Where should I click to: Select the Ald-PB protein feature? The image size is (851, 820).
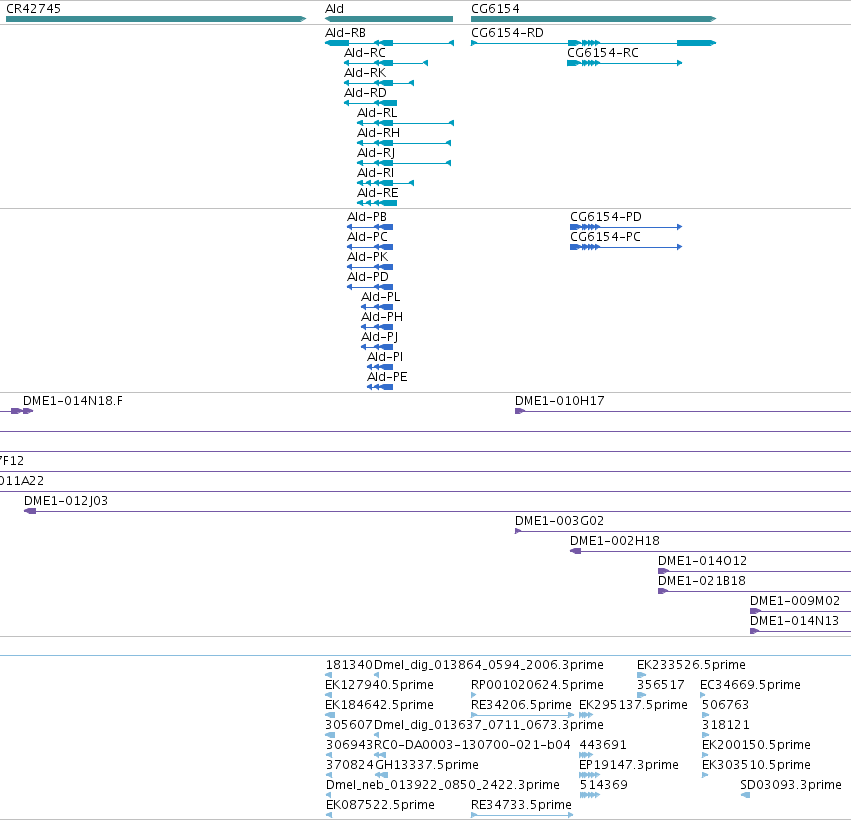pyautogui.click(x=370, y=227)
